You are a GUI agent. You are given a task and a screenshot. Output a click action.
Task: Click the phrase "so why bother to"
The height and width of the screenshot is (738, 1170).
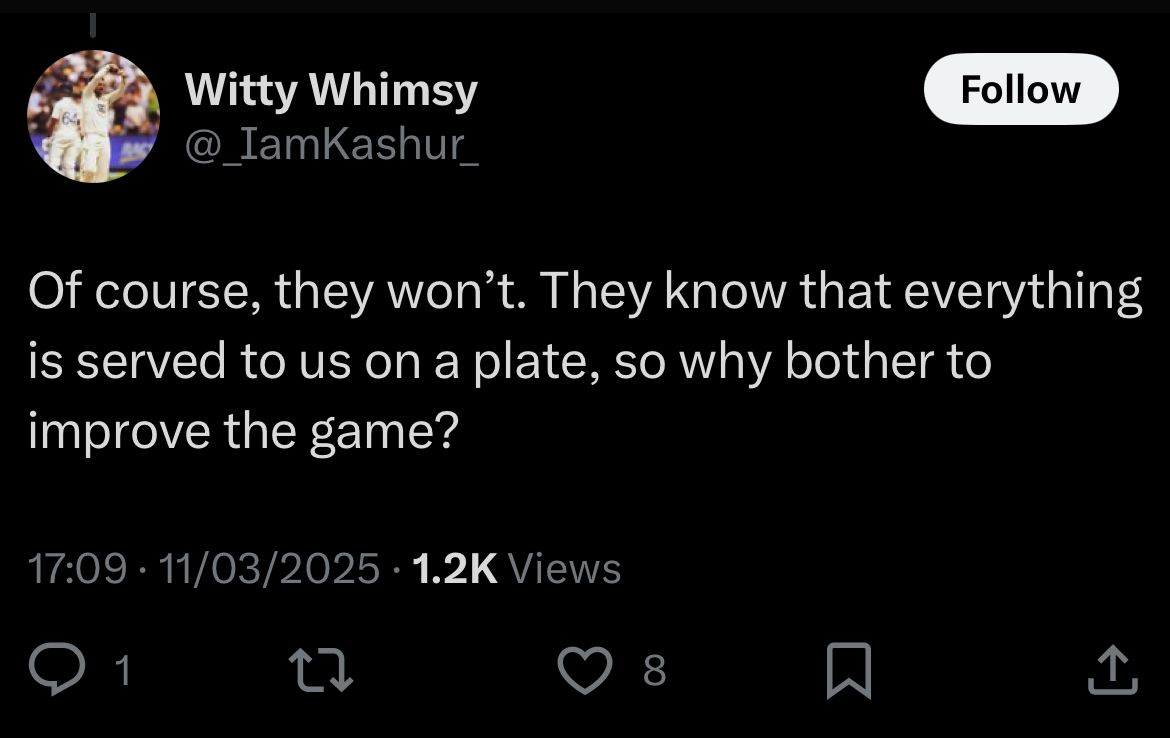(x=802, y=361)
